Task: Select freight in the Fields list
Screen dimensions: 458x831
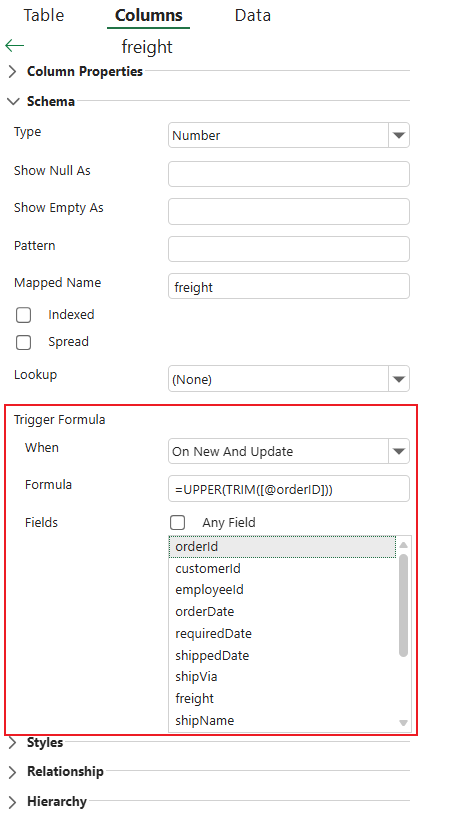Action: [283, 699]
